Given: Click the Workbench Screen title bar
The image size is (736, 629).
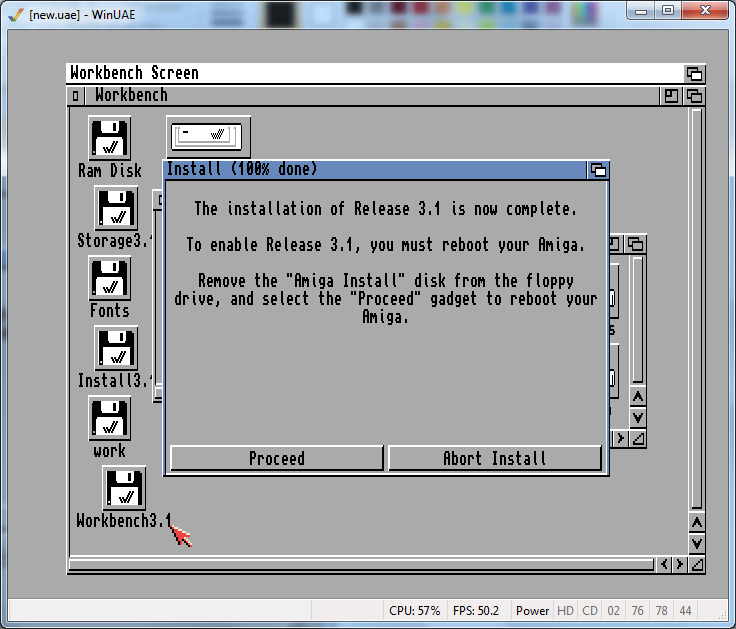Looking at the screenshot, I should (376, 74).
